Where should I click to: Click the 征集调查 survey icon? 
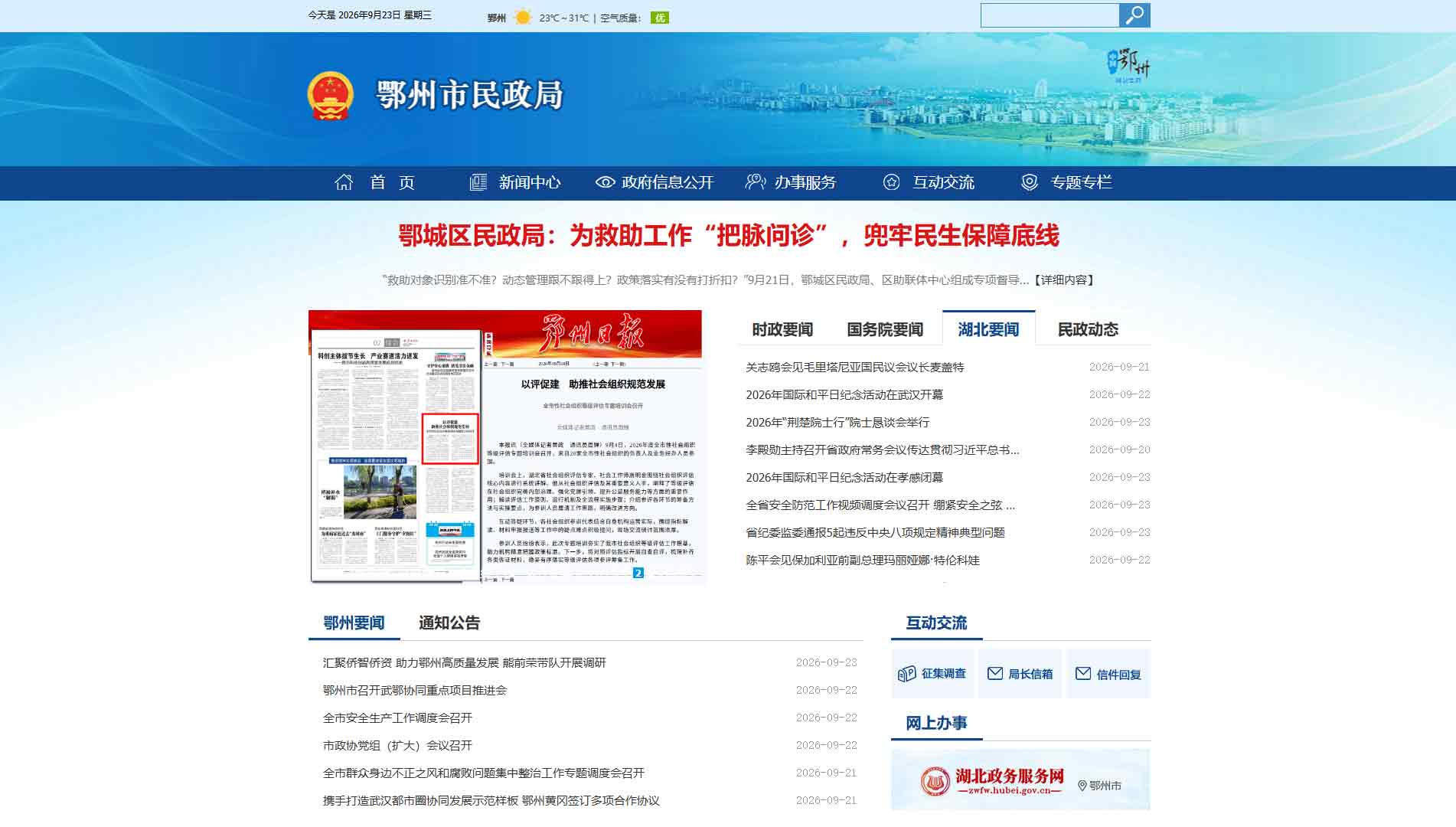(907, 674)
